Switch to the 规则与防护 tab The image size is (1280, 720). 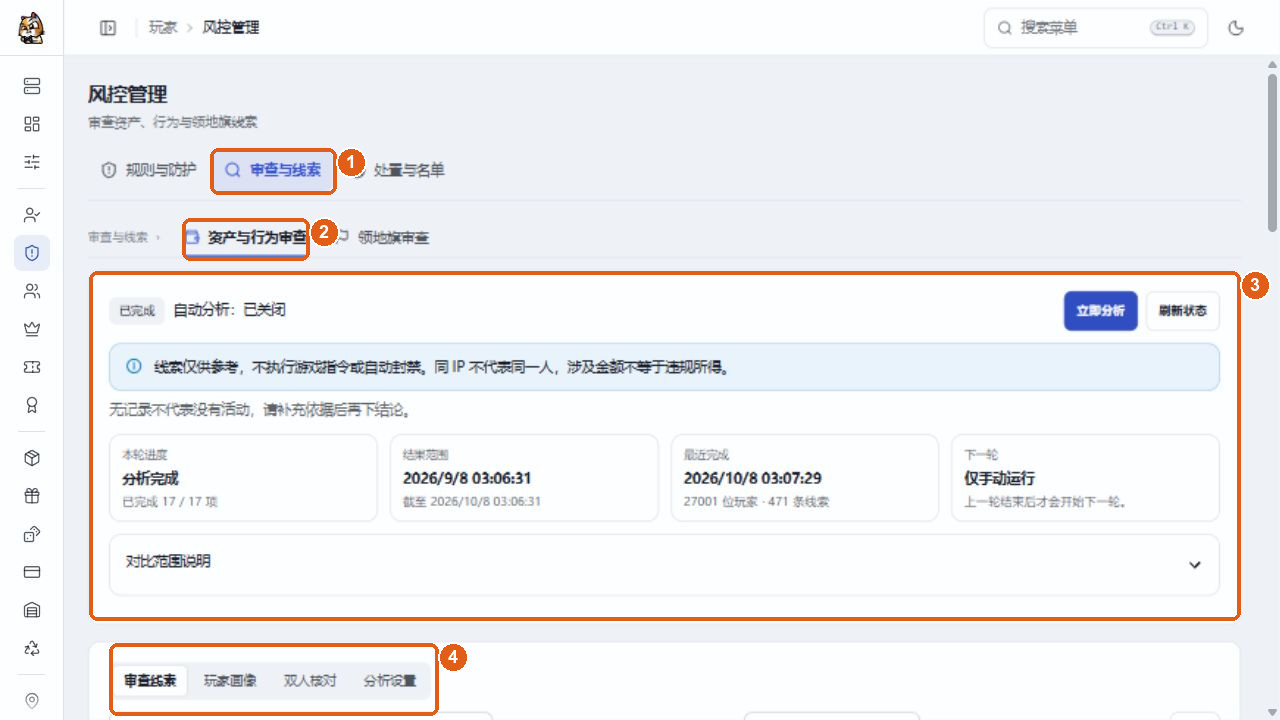tap(149, 170)
